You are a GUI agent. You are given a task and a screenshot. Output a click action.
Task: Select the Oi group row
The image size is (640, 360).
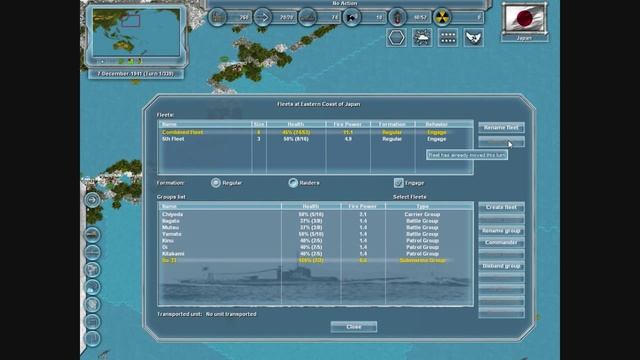coord(316,247)
